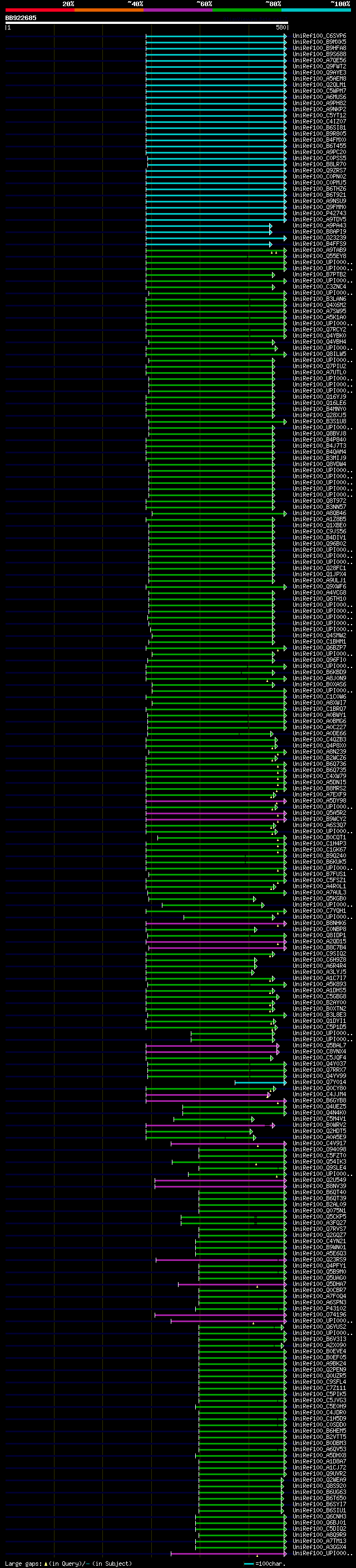This screenshot has height=1568, width=356.
Task: Select UniRef100_Q2QLM1 entry
Action: click(319, 85)
